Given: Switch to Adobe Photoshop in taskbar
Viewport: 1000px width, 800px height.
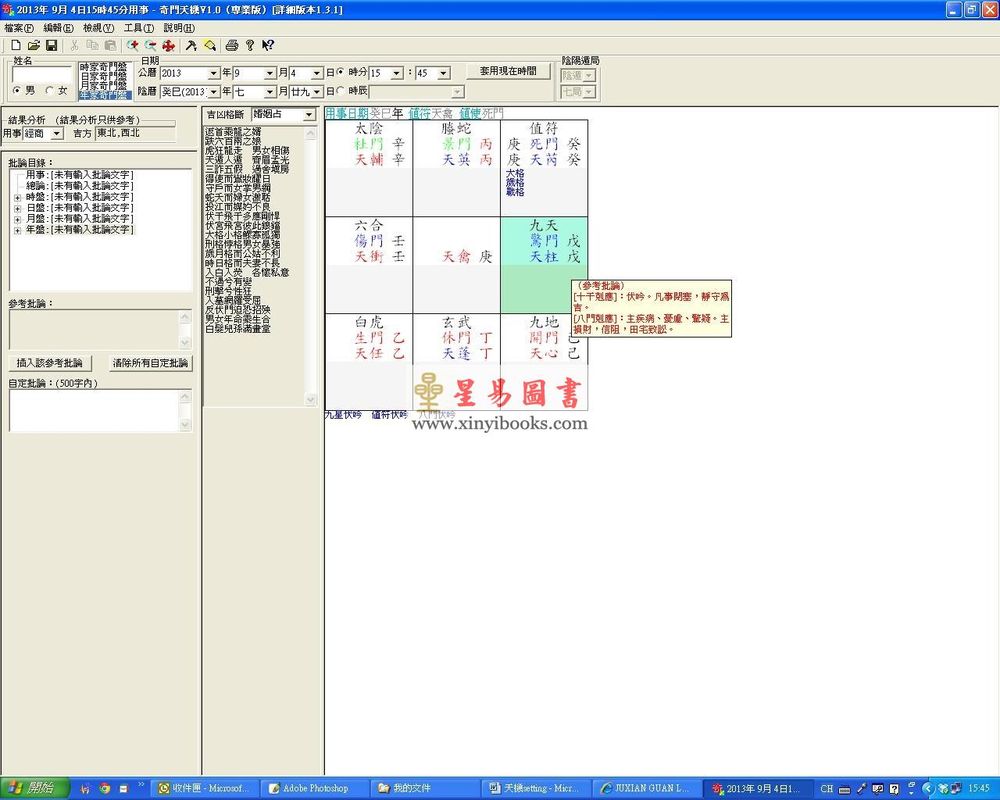Looking at the screenshot, I should coord(316,789).
